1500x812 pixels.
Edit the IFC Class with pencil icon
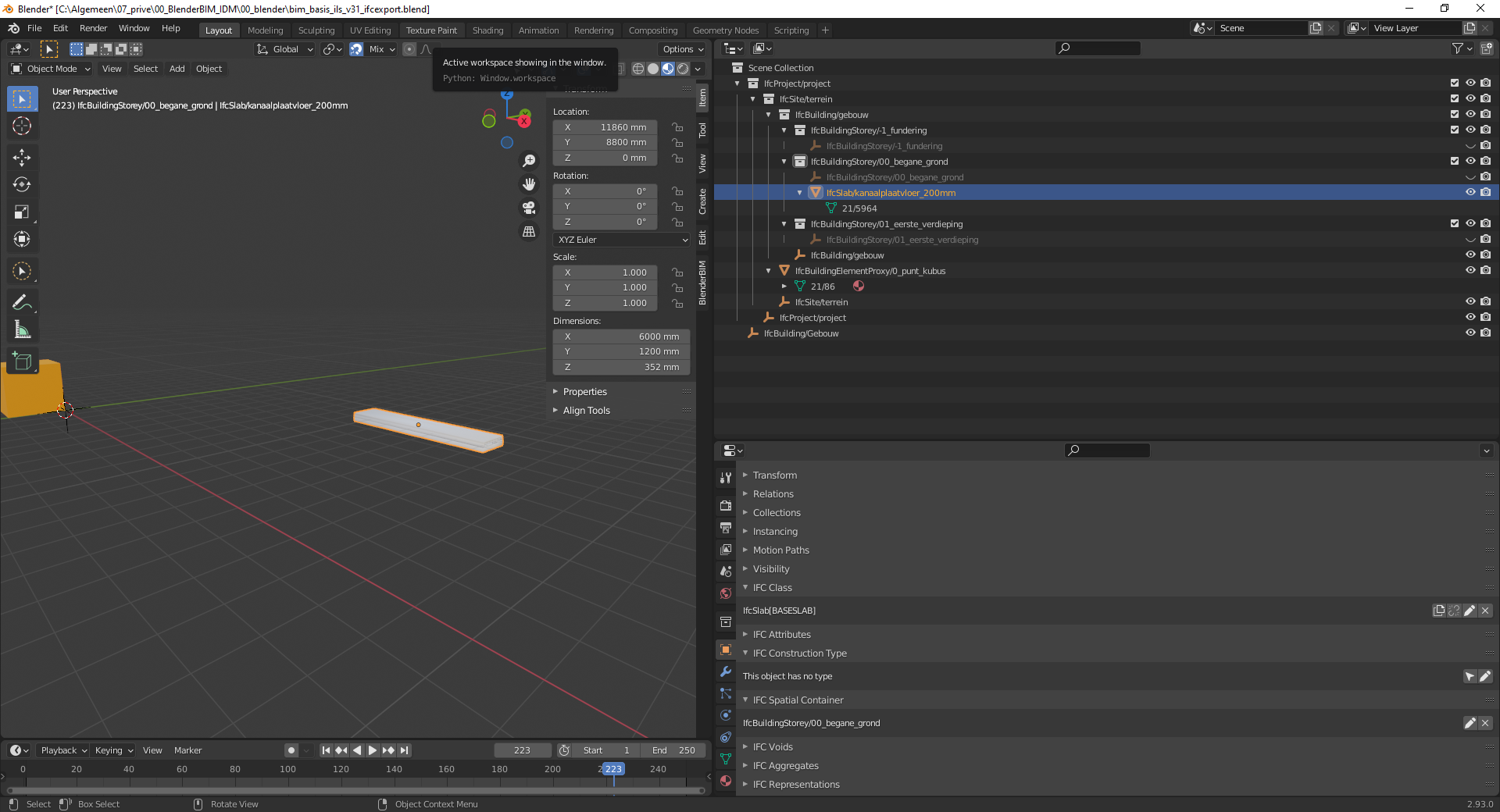click(x=1470, y=611)
